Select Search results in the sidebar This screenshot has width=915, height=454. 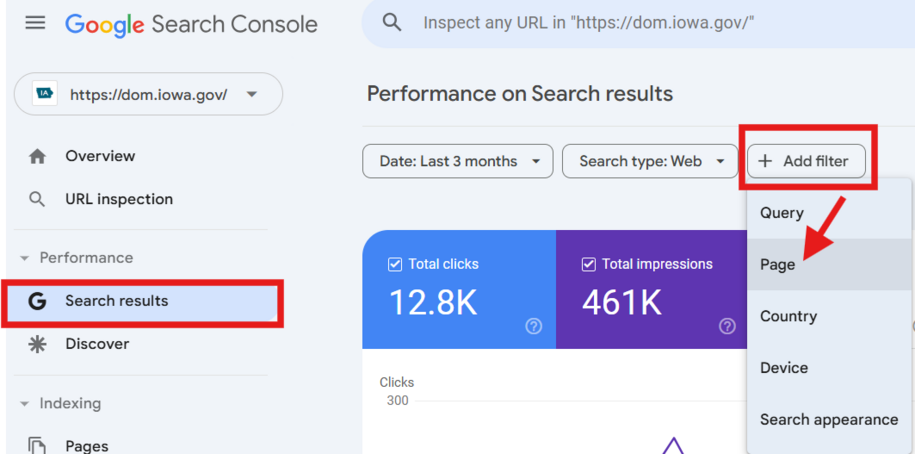pos(142,302)
